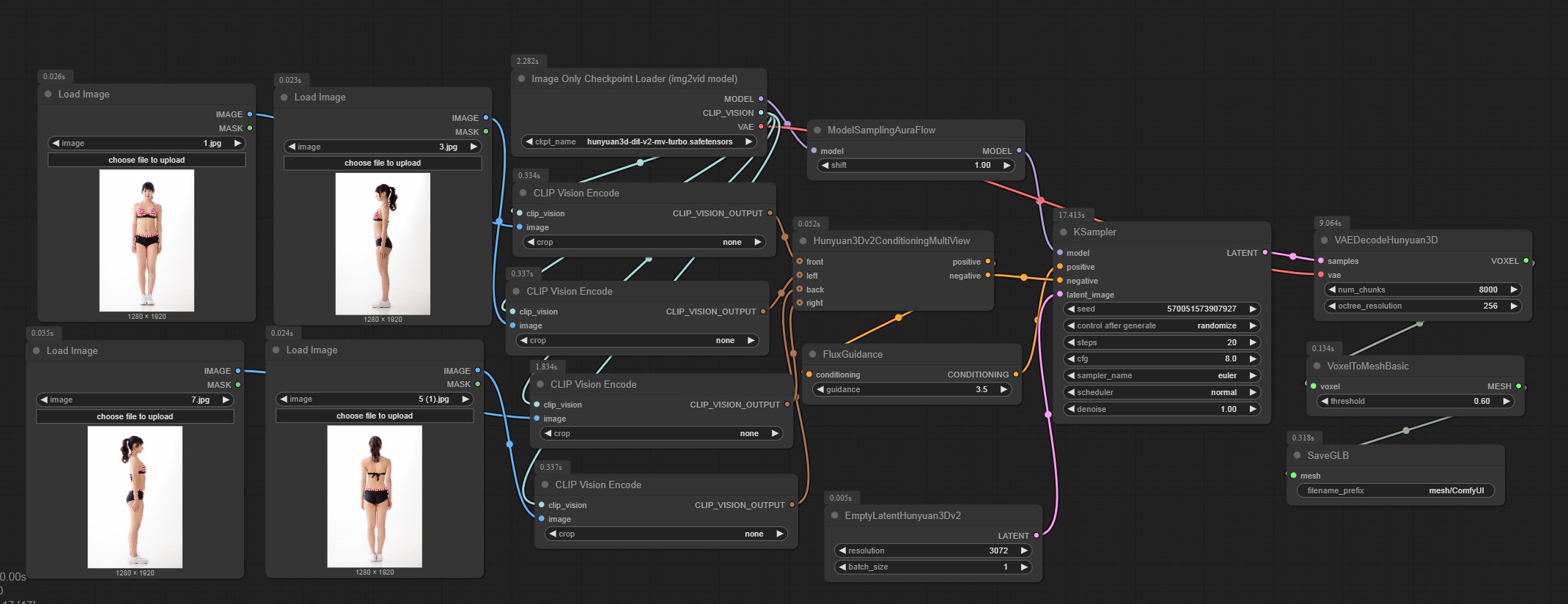Decrease the shift value with left arrow
The height and width of the screenshot is (604, 1568).
point(825,166)
